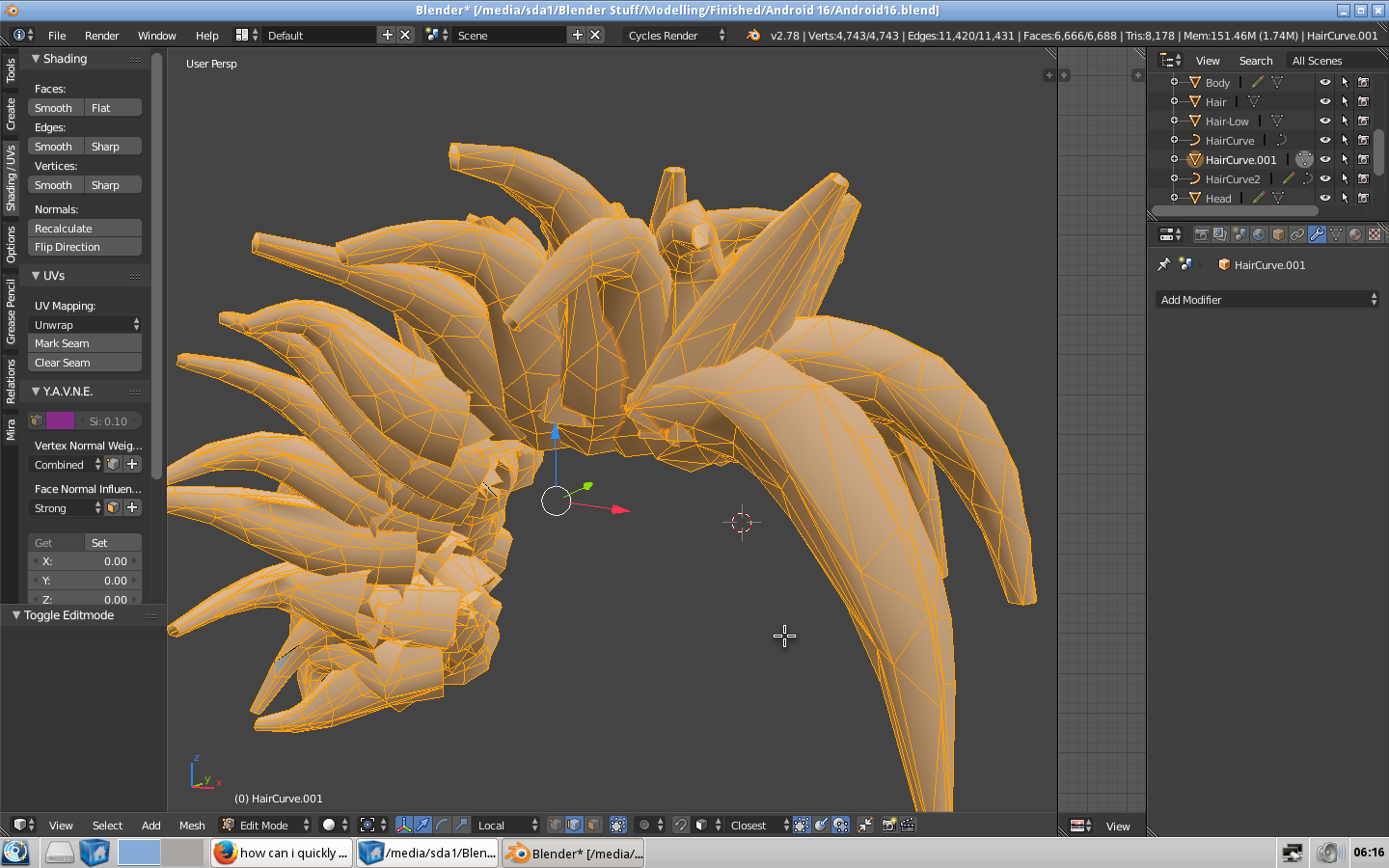Toggle limit selection to visible button
1389x868 pixels.
click(618, 825)
